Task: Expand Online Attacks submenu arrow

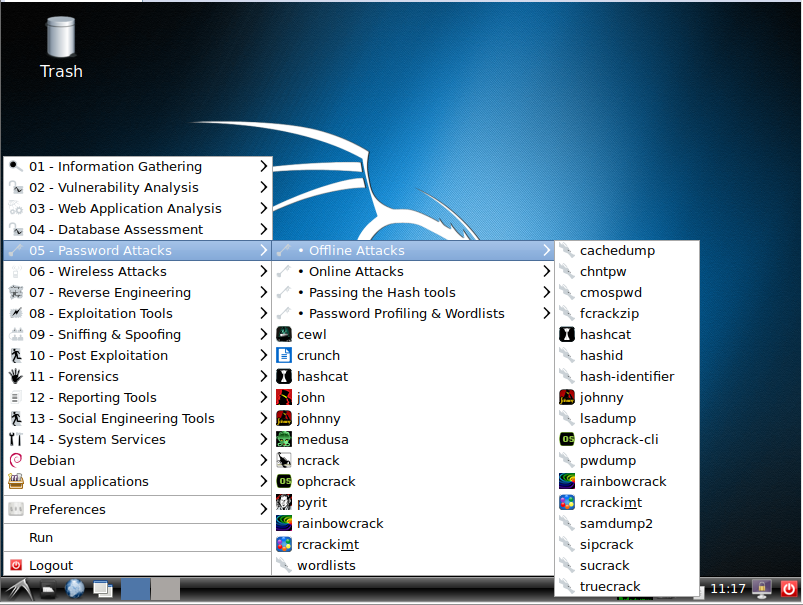Action: (x=546, y=272)
